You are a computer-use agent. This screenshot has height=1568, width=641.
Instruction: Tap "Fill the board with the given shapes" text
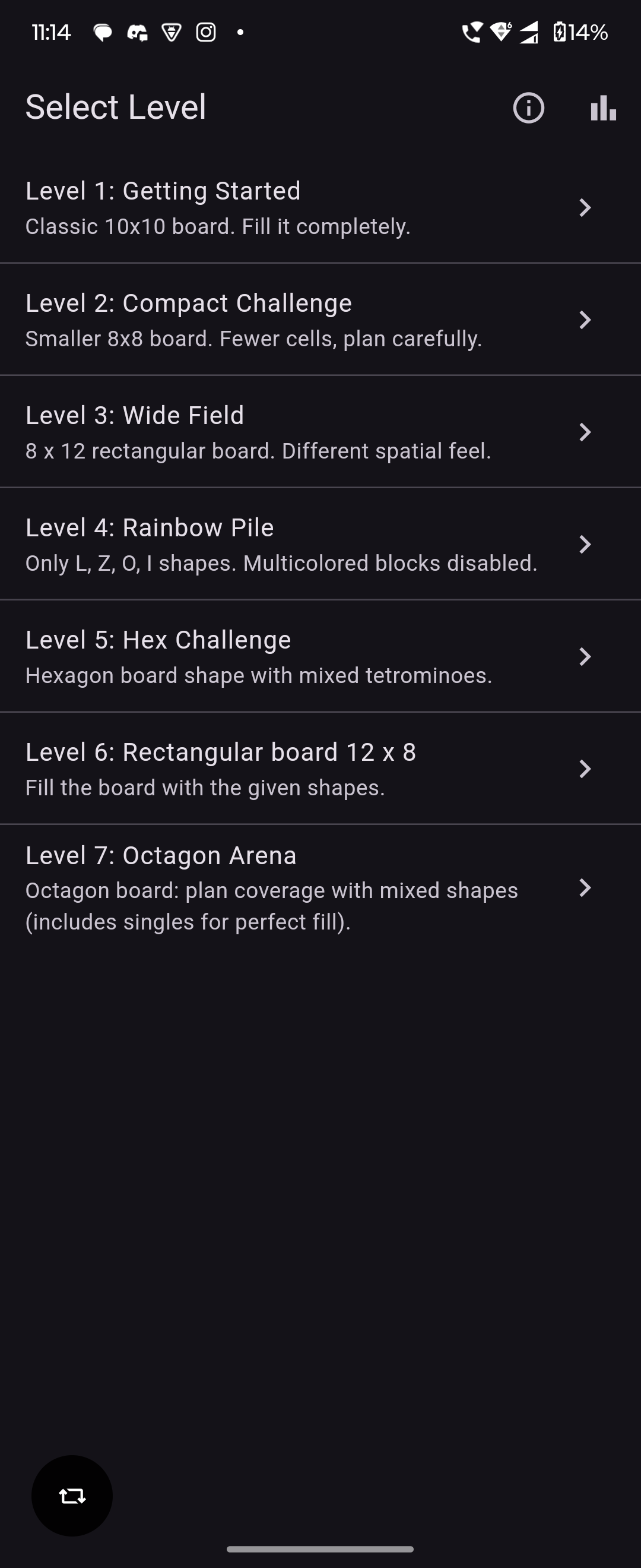click(x=205, y=788)
